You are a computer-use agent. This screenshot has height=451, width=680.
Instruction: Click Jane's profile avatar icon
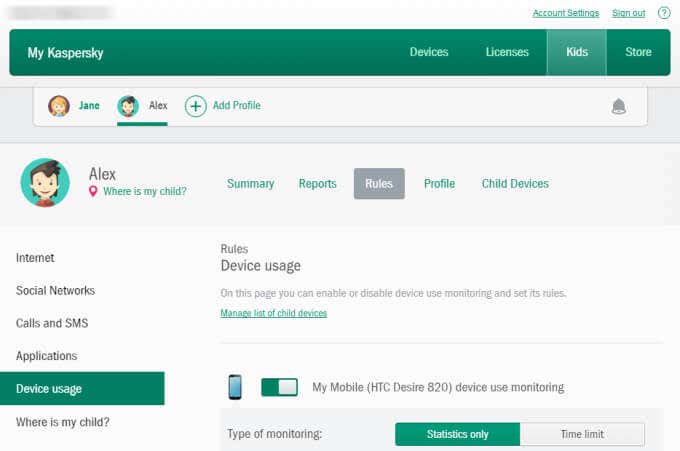pyautogui.click(x=59, y=106)
